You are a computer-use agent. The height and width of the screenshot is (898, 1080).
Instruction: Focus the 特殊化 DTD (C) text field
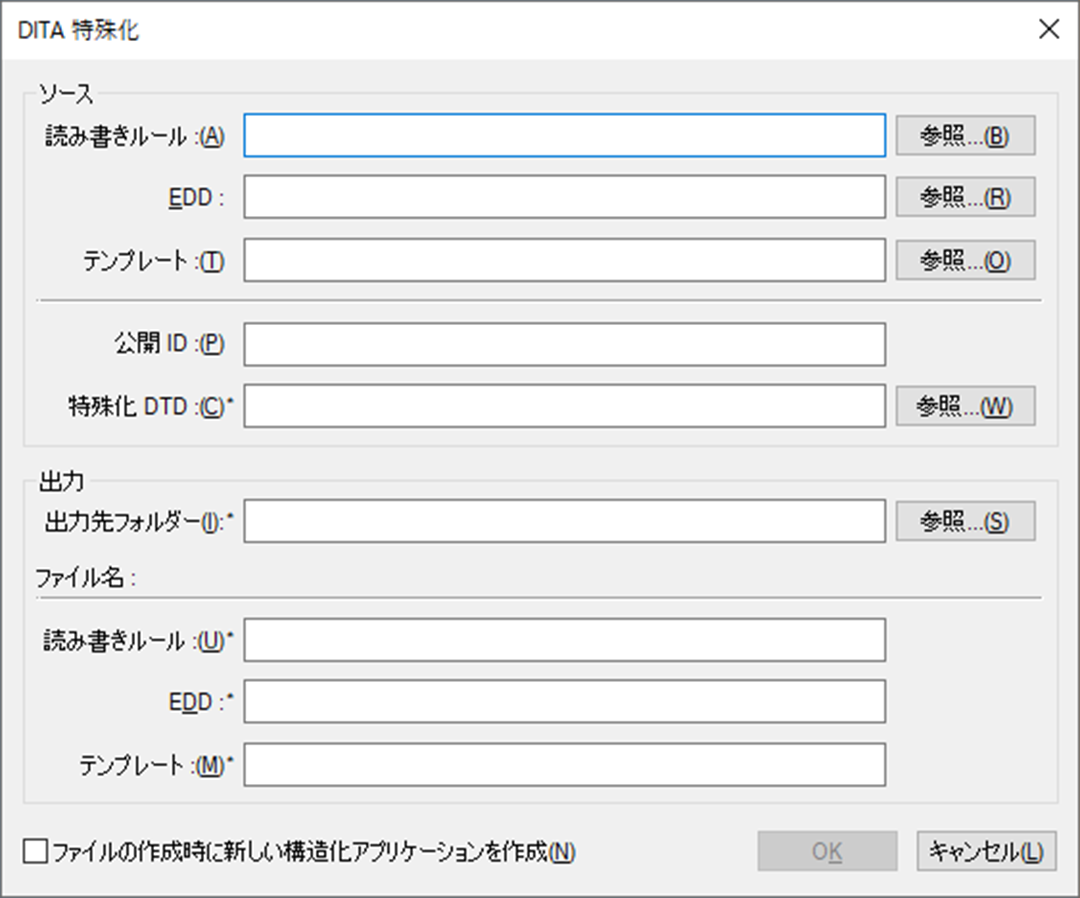tap(564, 406)
